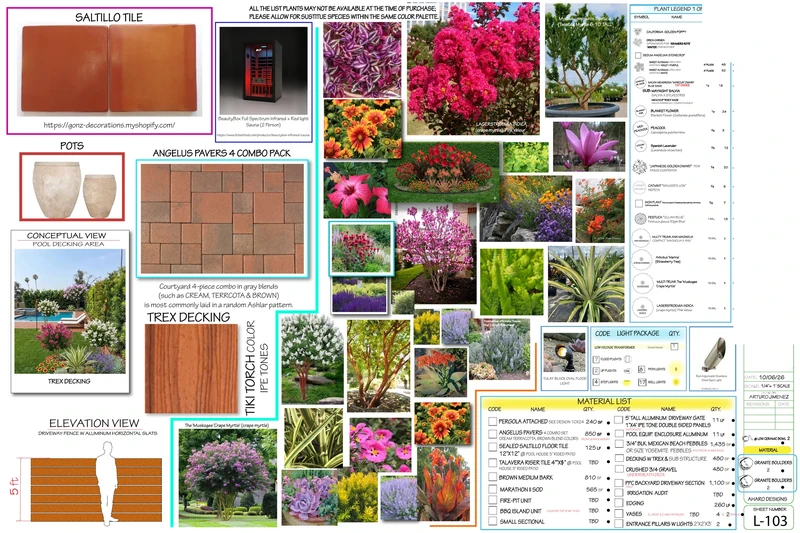Click the Sedum Angelina Stonecrop legend box
800x533 pixels.
638,55
